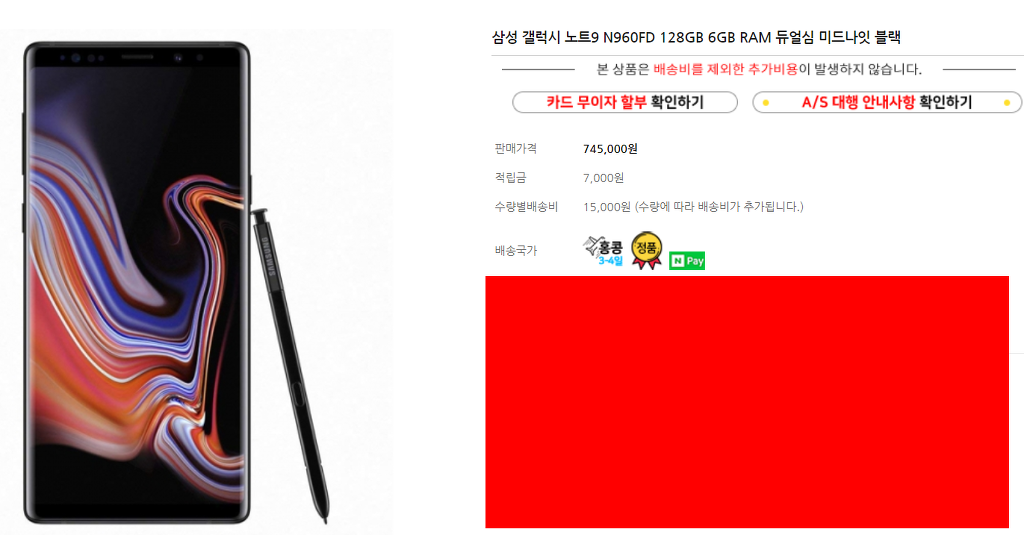Screen dimensions: 1024x535
Task: Click the black S Pen stylus image
Action: click(290, 365)
